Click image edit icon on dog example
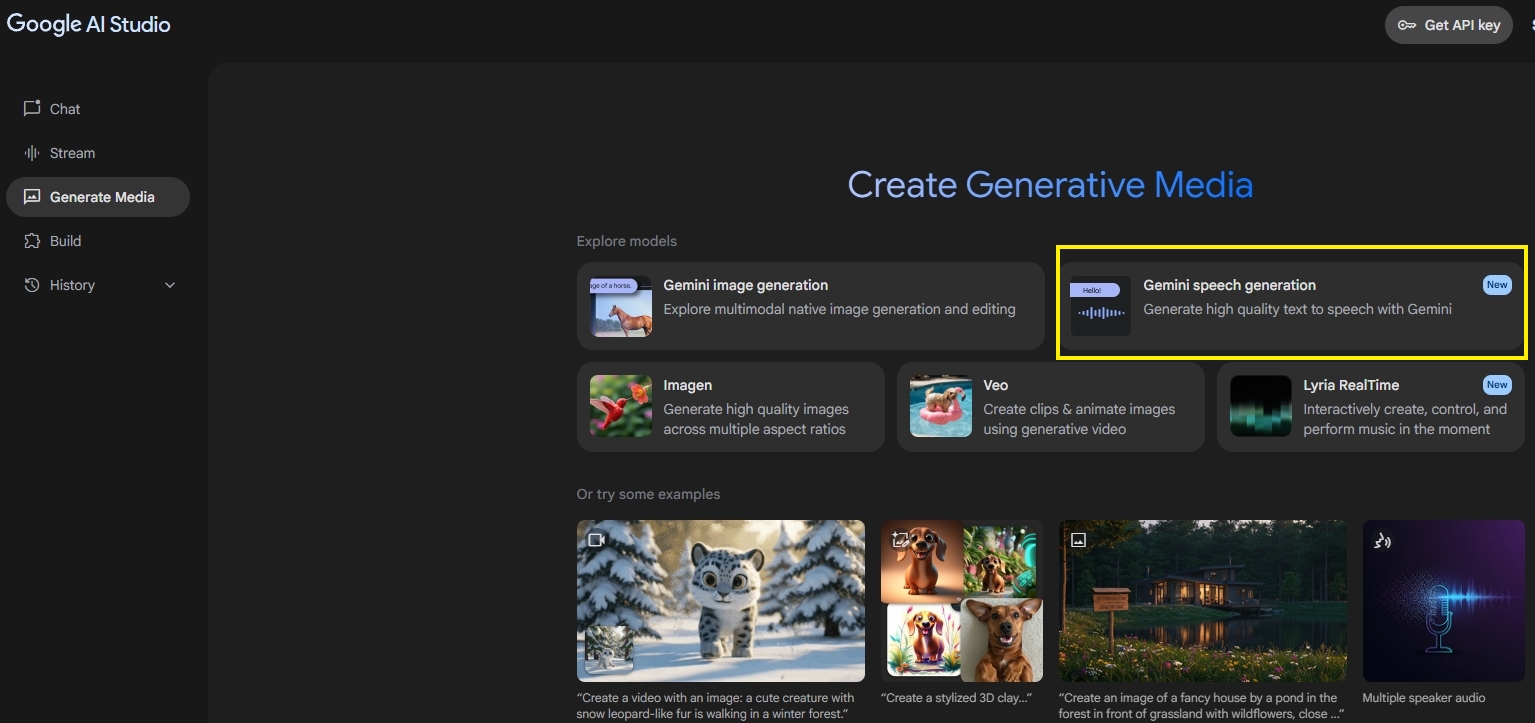1535x723 pixels. (901, 540)
